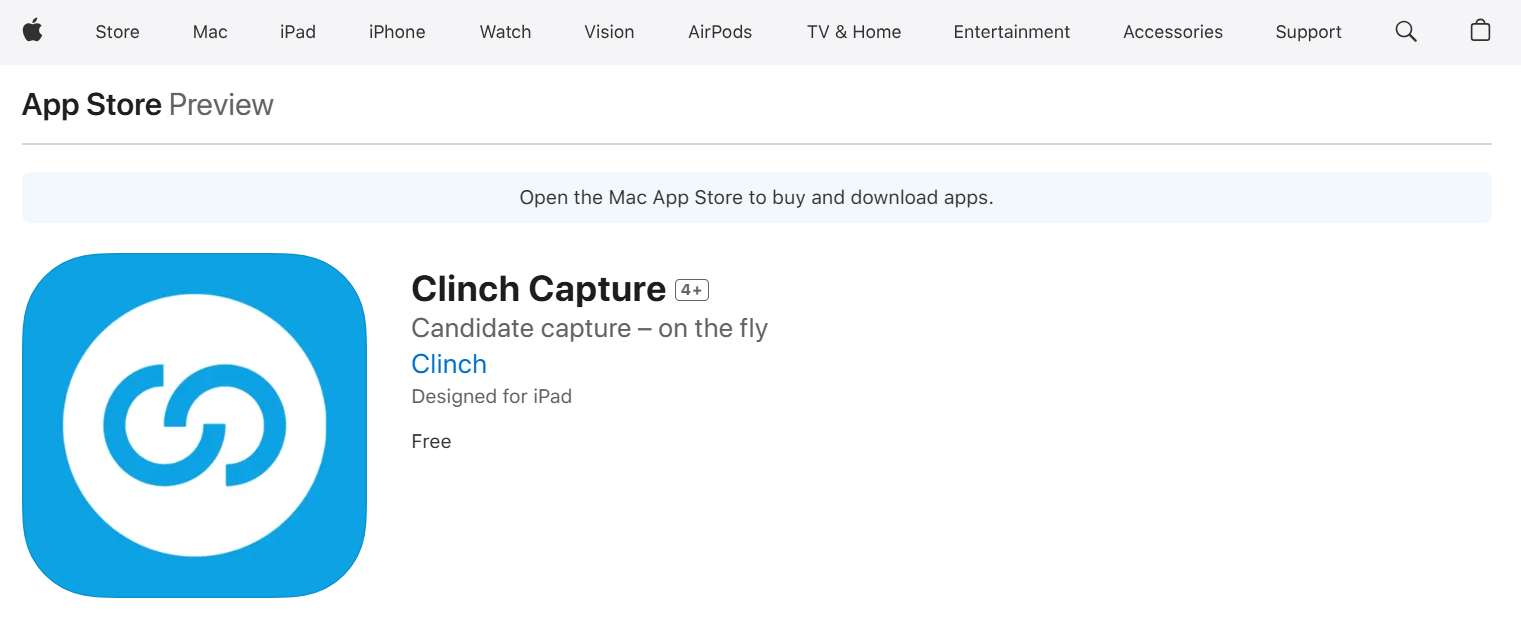Image resolution: width=1521 pixels, height=644 pixels.
Task: Select Mac in navigation bar
Action: tap(210, 32)
